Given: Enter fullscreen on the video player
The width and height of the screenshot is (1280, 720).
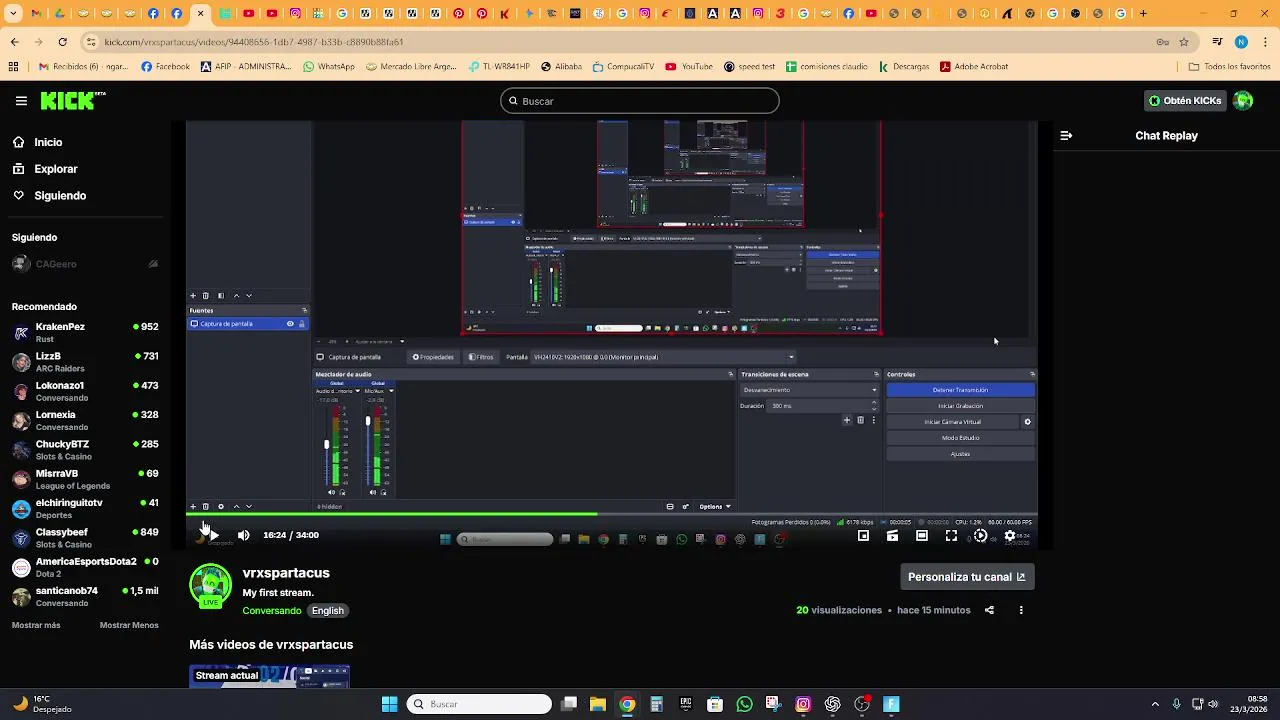Looking at the screenshot, I should coord(951,536).
